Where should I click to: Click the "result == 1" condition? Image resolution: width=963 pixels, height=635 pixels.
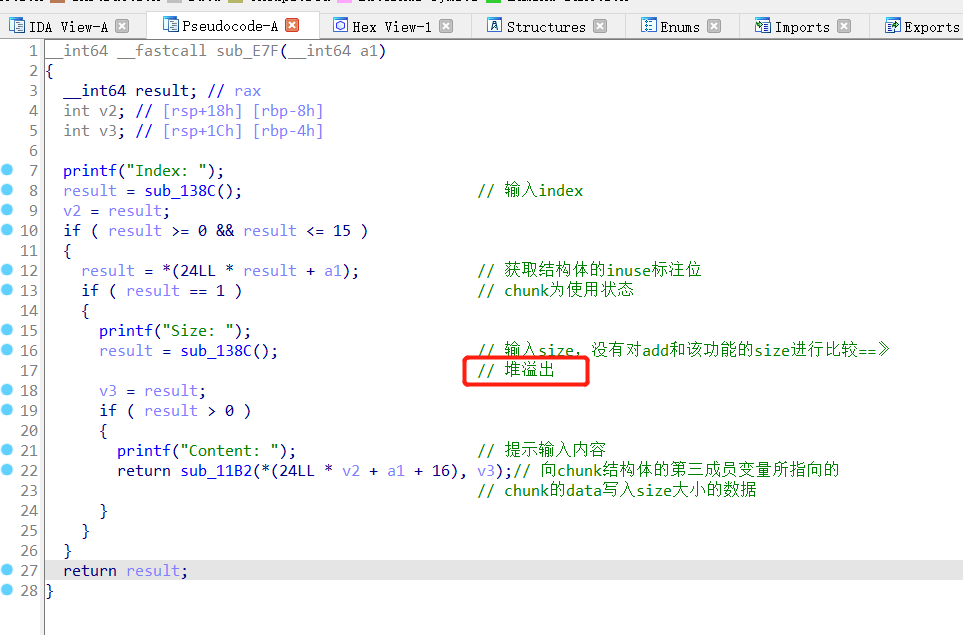pos(175,291)
